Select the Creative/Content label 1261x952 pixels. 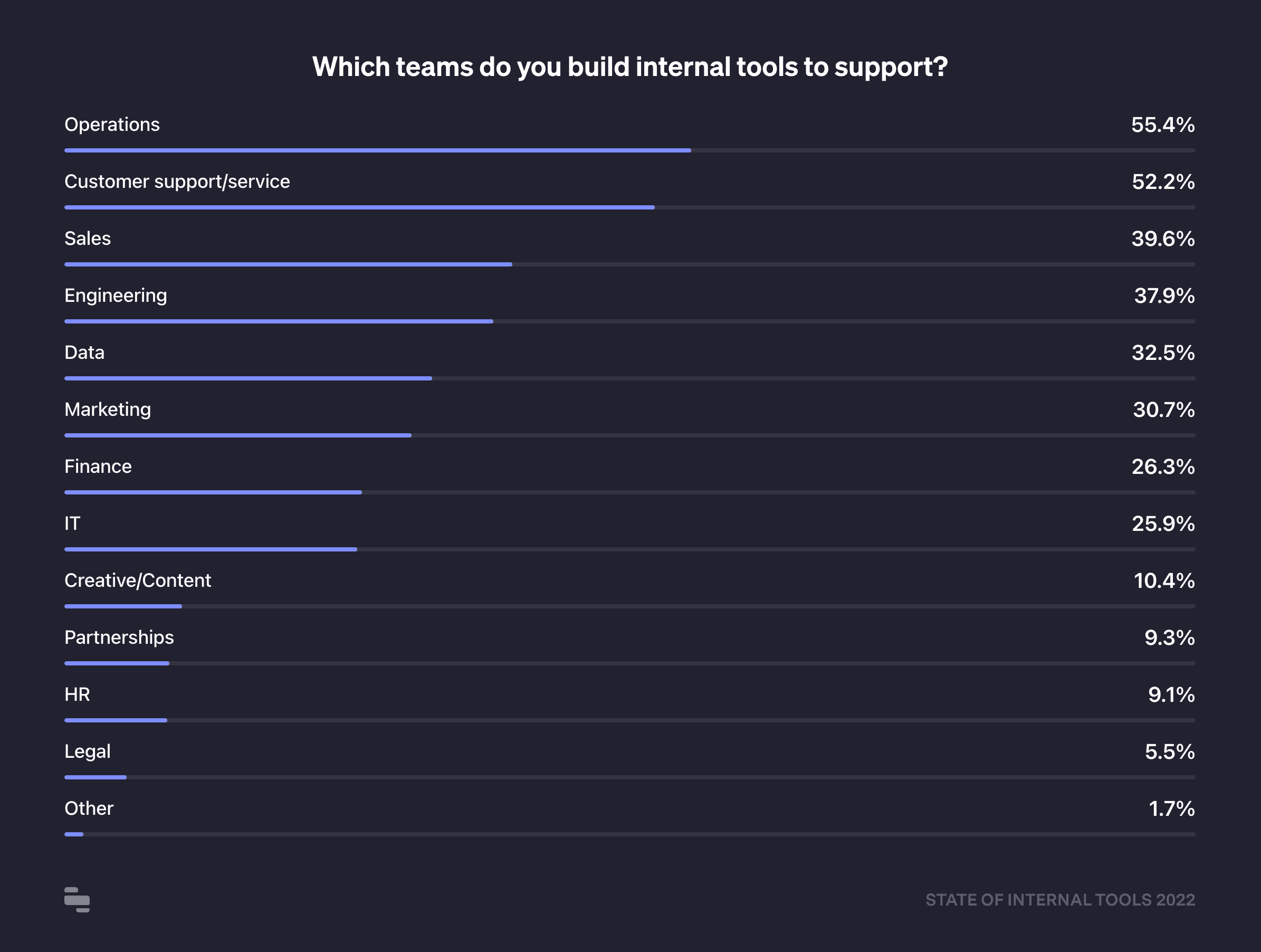pyautogui.click(x=137, y=580)
